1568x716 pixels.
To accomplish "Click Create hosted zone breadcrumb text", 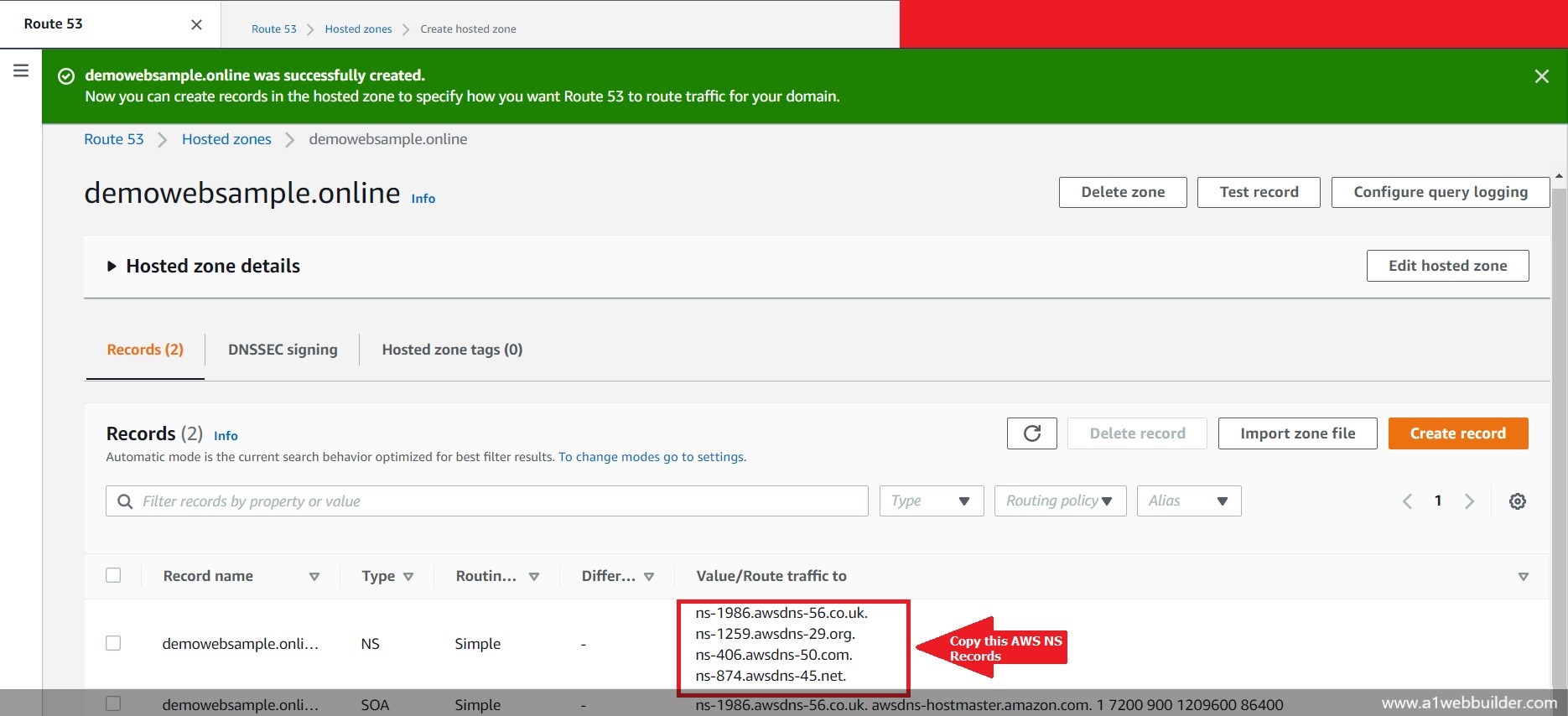I will click(x=468, y=29).
